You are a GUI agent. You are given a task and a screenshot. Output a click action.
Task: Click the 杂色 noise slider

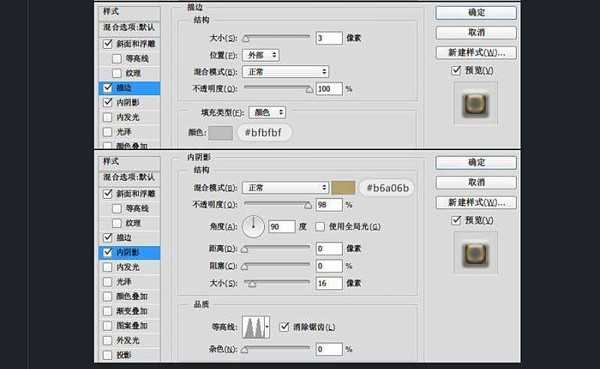tap(276, 348)
